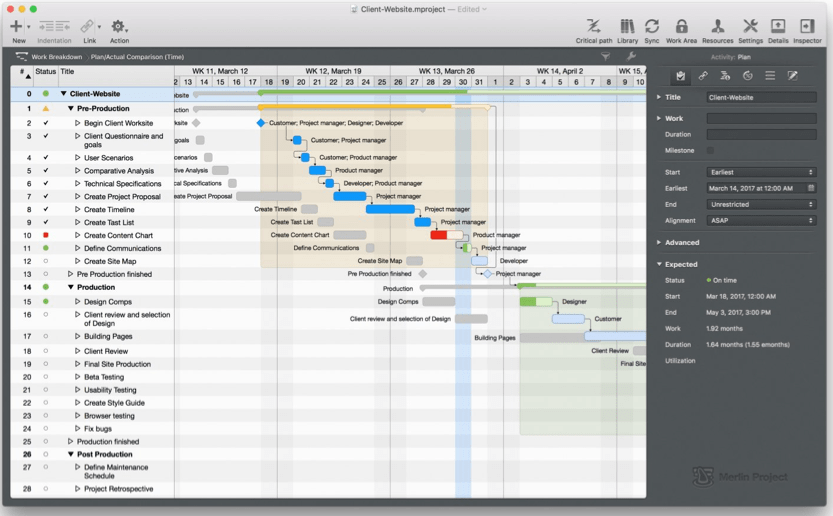The width and height of the screenshot is (833, 516).
Task: Toggle the Critical path toolbar icon
Action: coord(593,26)
